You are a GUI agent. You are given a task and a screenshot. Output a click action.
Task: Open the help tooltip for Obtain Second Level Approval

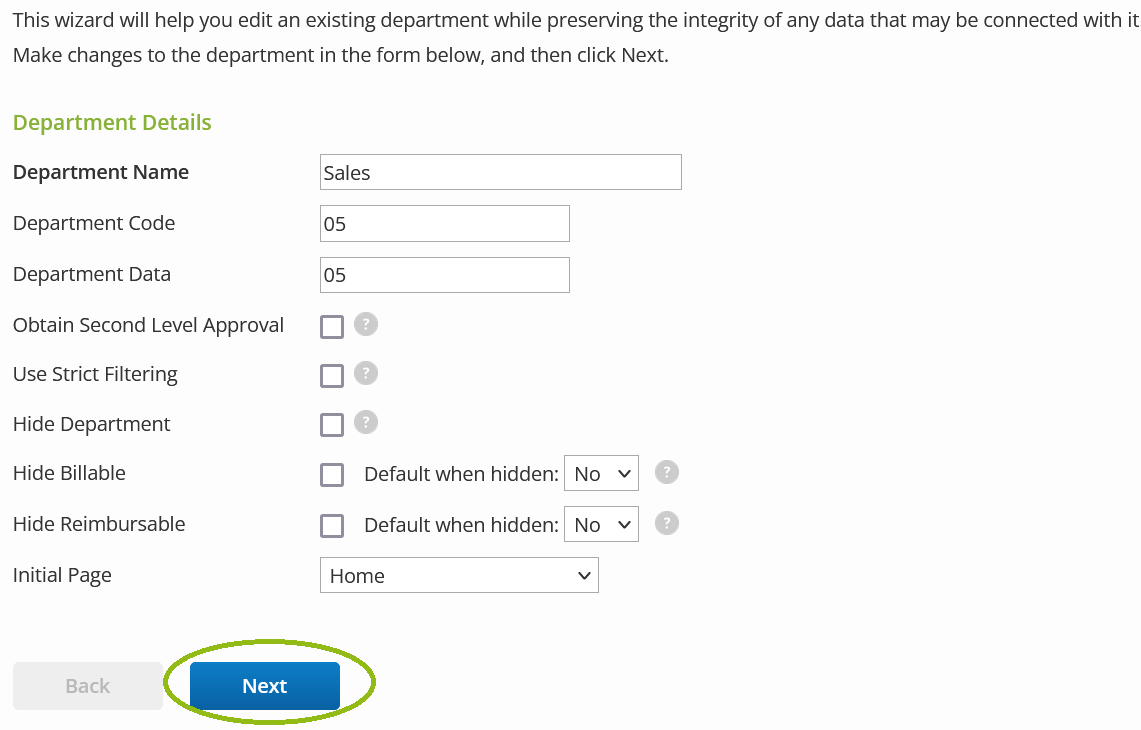(x=365, y=324)
